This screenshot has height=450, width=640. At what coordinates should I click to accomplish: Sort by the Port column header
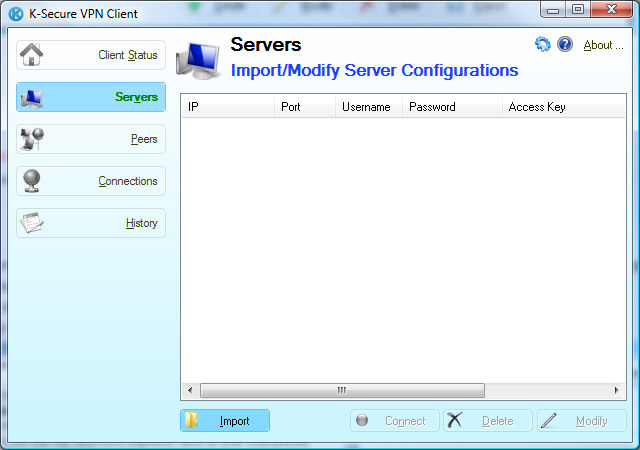point(304,107)
